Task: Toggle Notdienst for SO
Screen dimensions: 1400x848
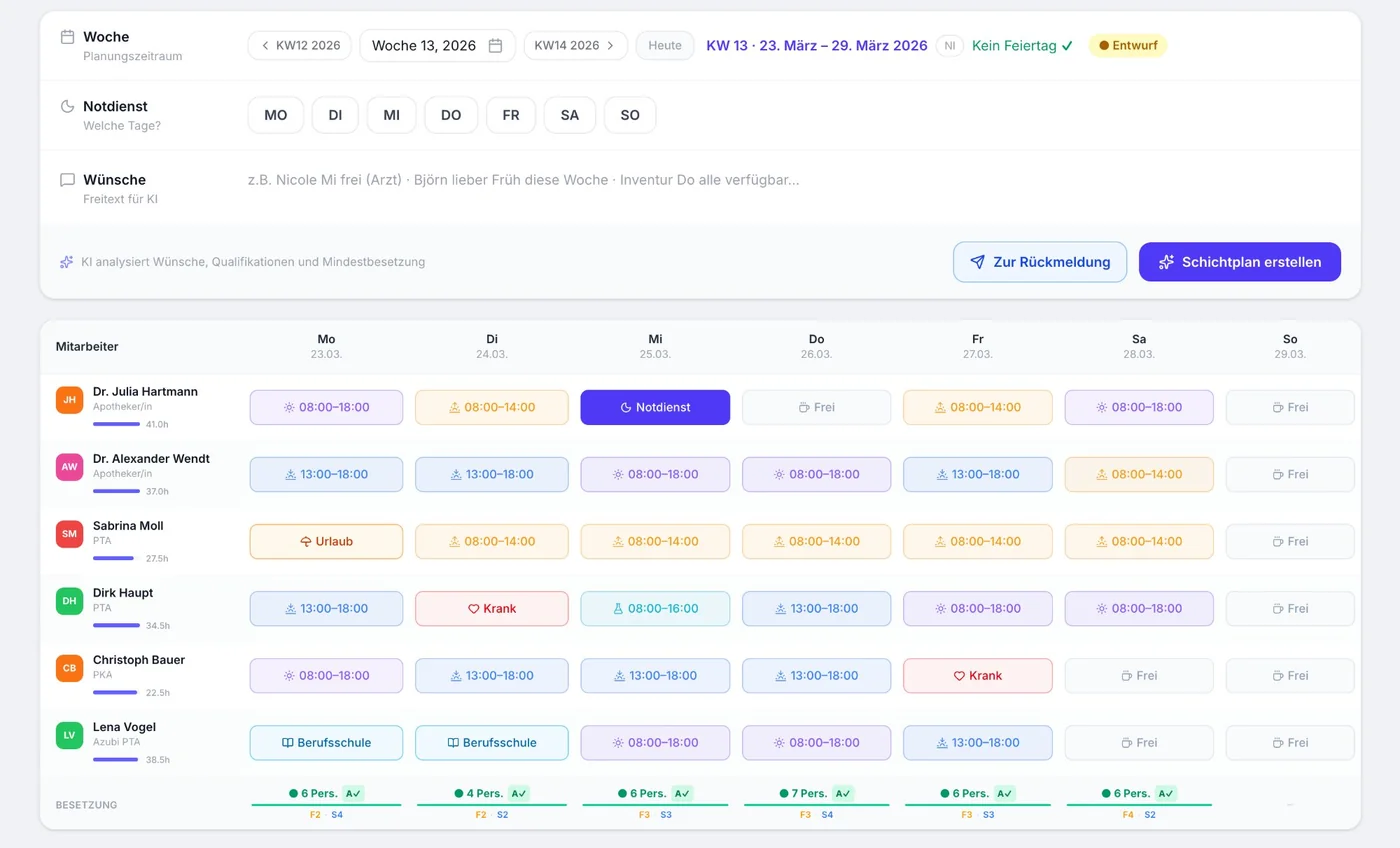Action: tap(630, 115)
